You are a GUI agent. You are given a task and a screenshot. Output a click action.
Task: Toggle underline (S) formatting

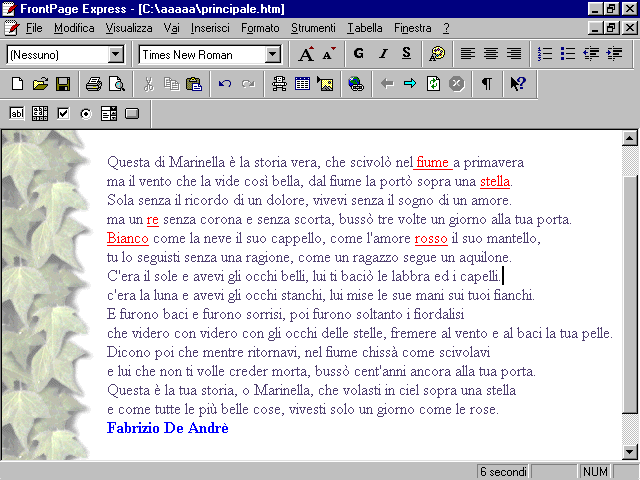pyautogui.click(x=406, y=54)
